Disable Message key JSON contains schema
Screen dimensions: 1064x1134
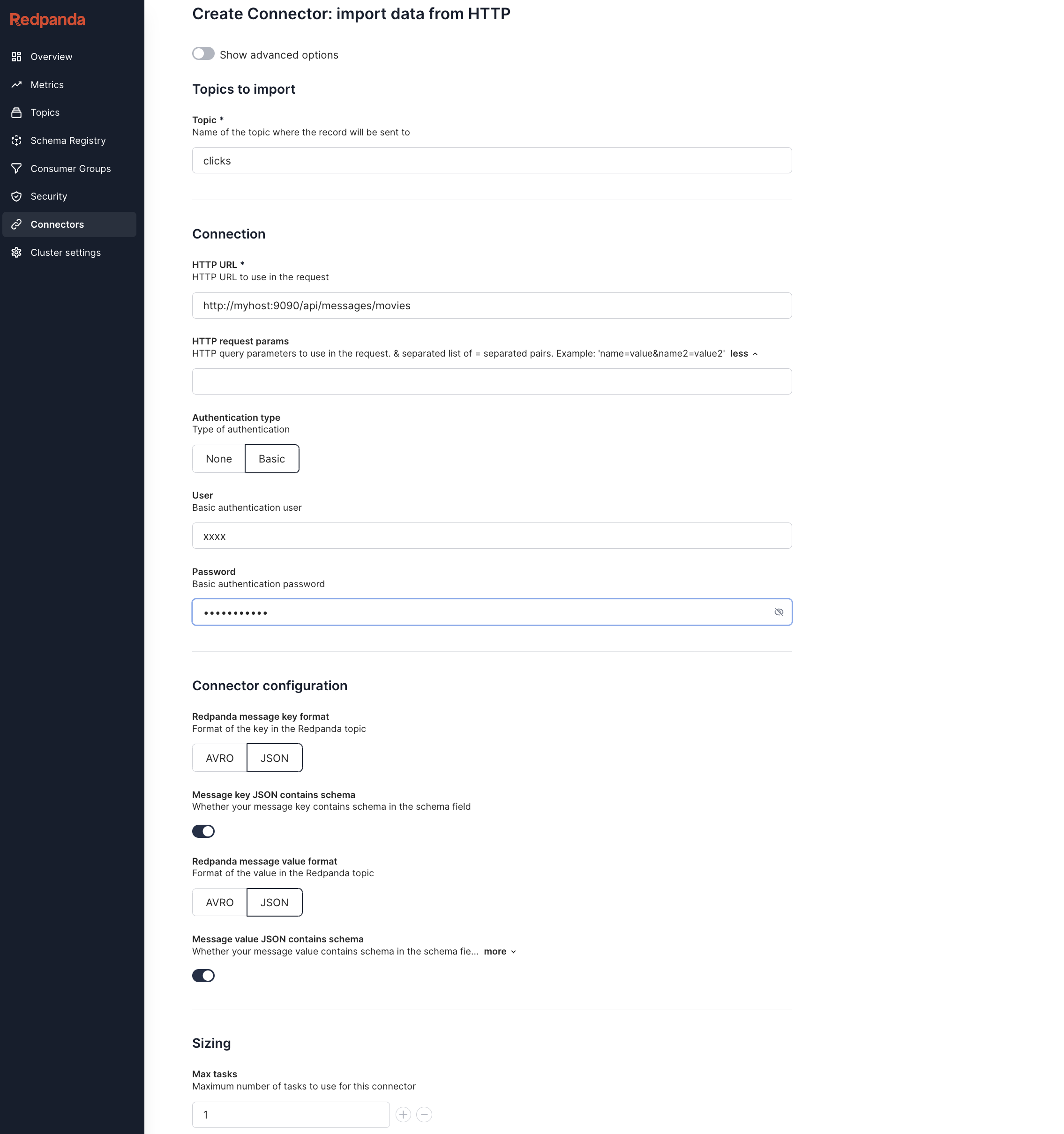pos(203,831)
